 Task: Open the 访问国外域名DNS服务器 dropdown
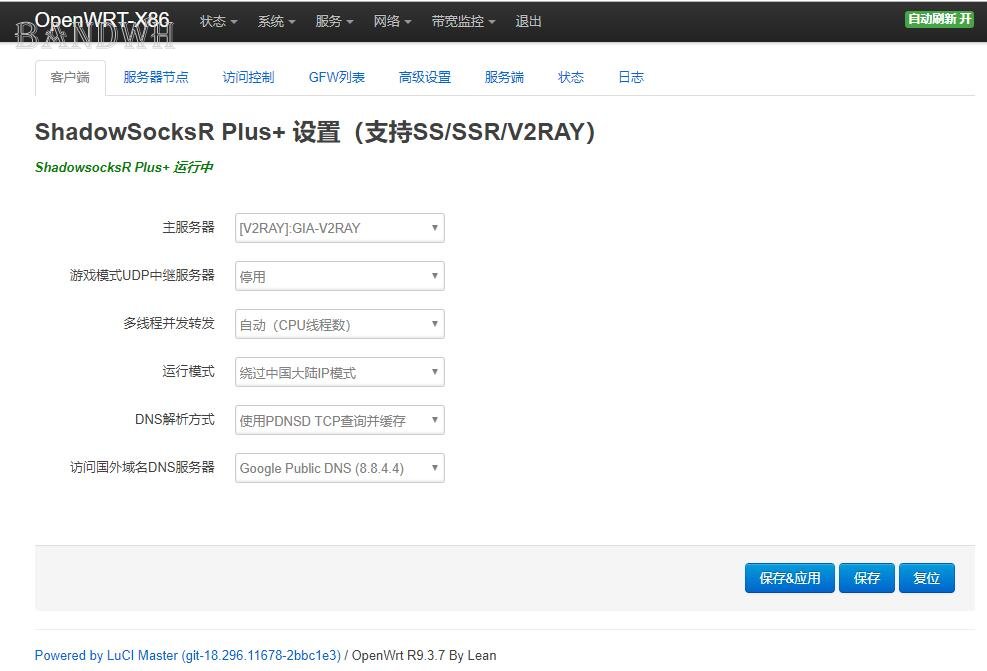click(340, 468)
